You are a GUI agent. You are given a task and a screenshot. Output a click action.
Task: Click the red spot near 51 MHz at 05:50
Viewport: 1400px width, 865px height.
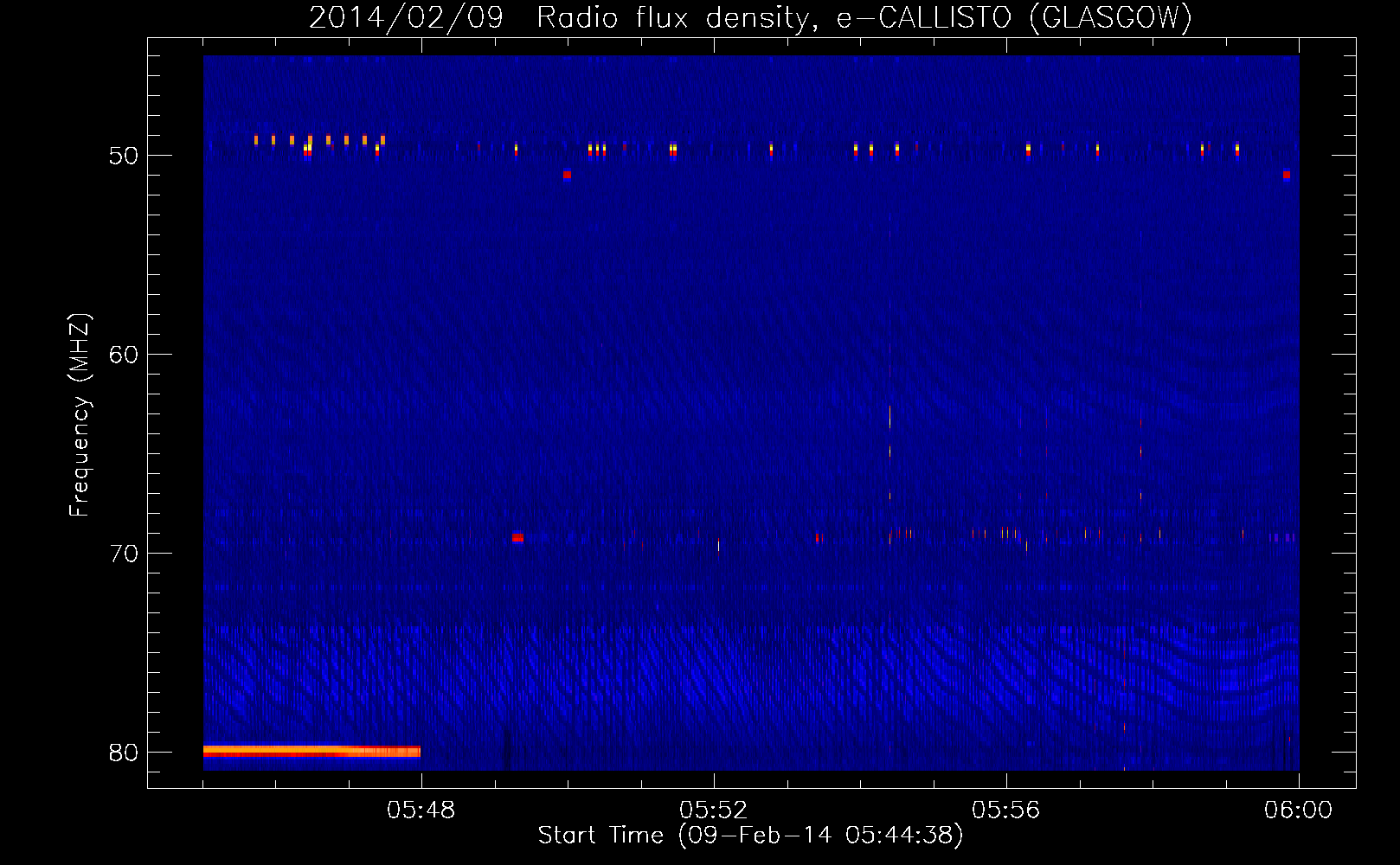click(x=567, y=175)
